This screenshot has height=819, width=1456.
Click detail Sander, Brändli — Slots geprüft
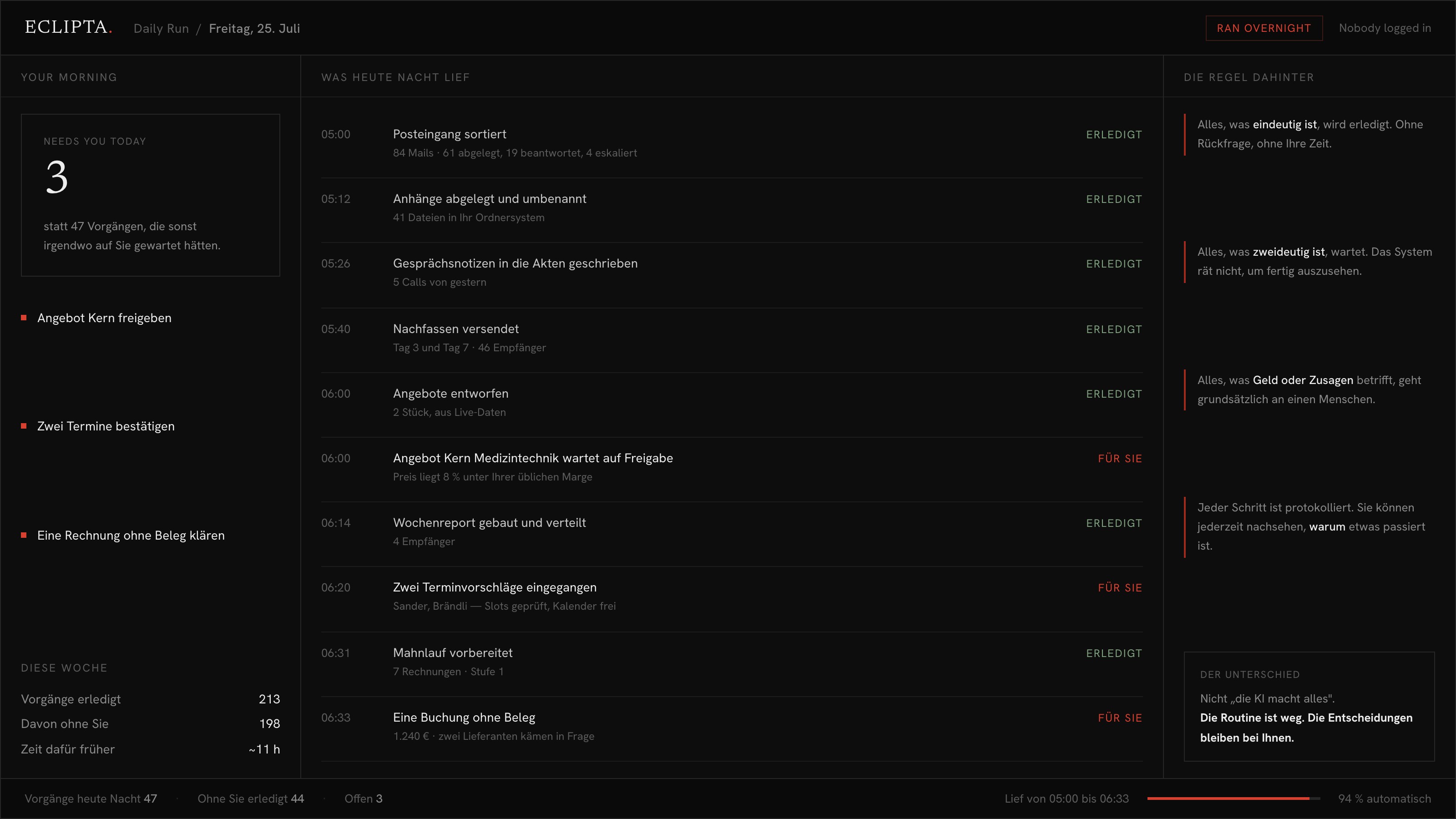point(504,607)
